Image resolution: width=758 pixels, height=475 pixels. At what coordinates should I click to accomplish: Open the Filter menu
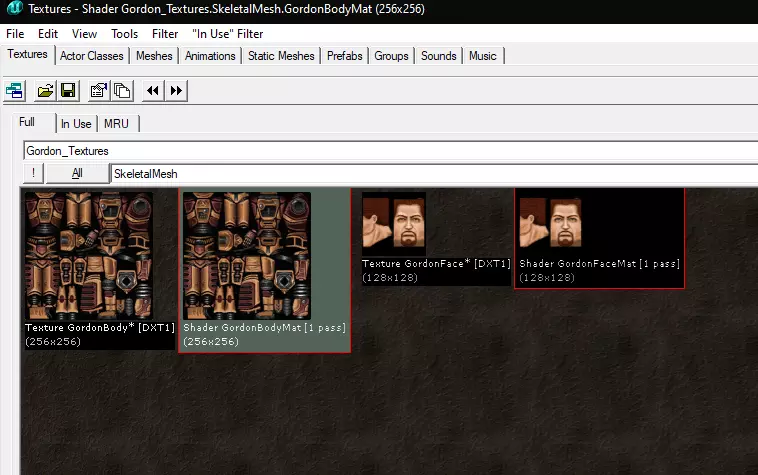click(165, 34)
